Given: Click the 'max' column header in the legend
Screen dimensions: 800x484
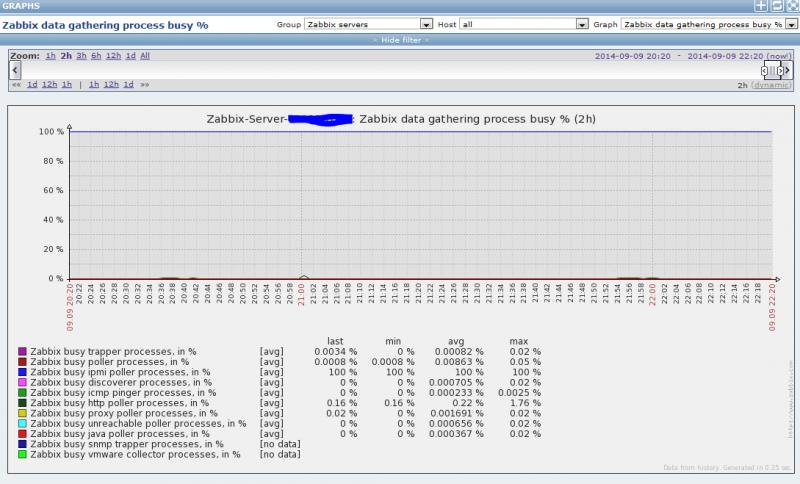Looking at the screenshot, I should (x=518, y=341).
